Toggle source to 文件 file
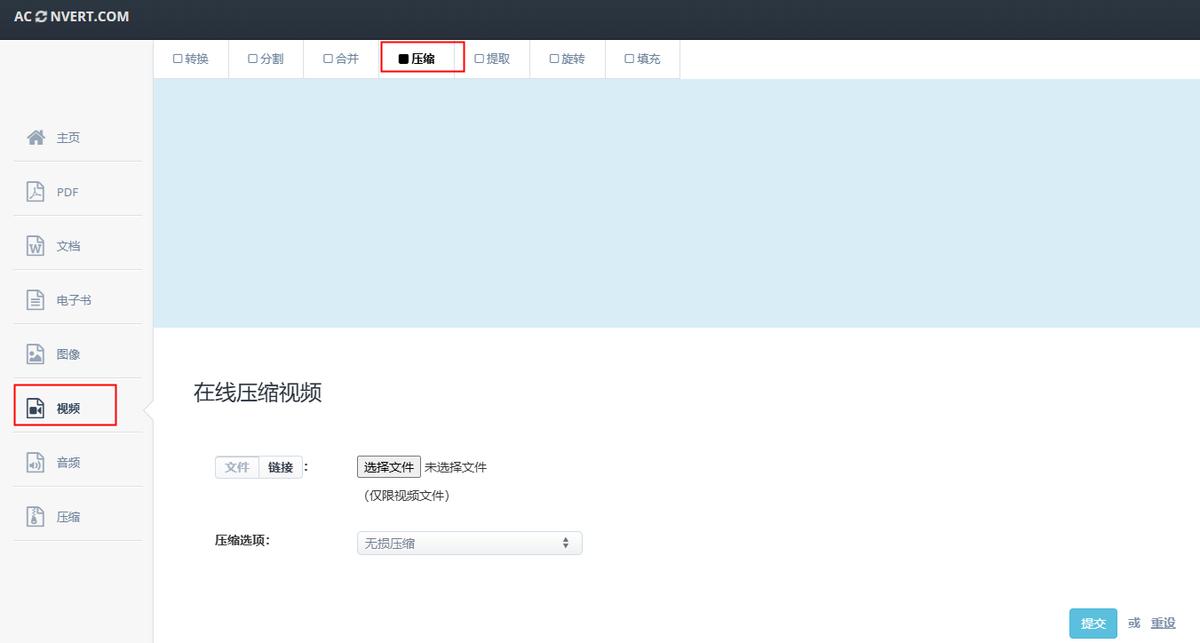Viewport: 1200px width, 643px height. (237, 467)
